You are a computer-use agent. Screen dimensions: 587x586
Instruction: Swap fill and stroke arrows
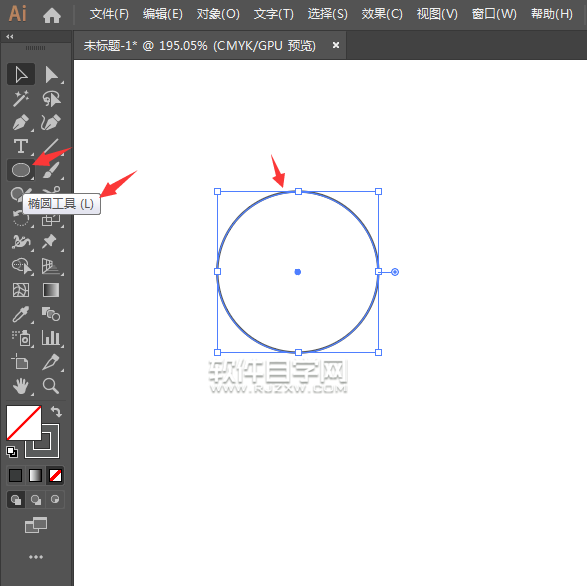(x=56, y=412)
